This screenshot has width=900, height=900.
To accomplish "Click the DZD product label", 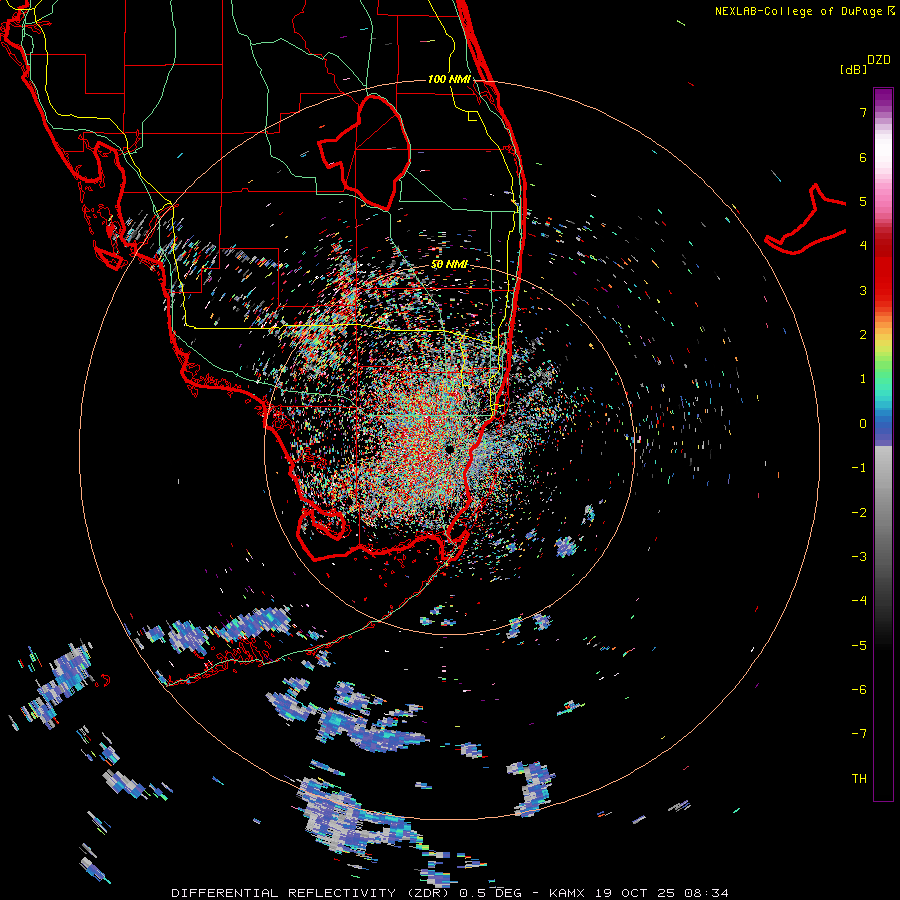I will coord(879,60).
